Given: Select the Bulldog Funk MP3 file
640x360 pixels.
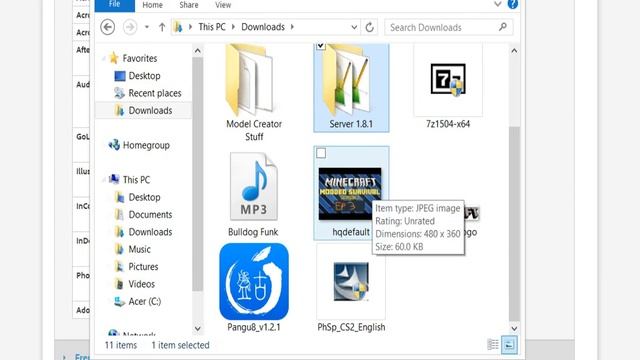Looking at the screenshot, I should point(253,194).
